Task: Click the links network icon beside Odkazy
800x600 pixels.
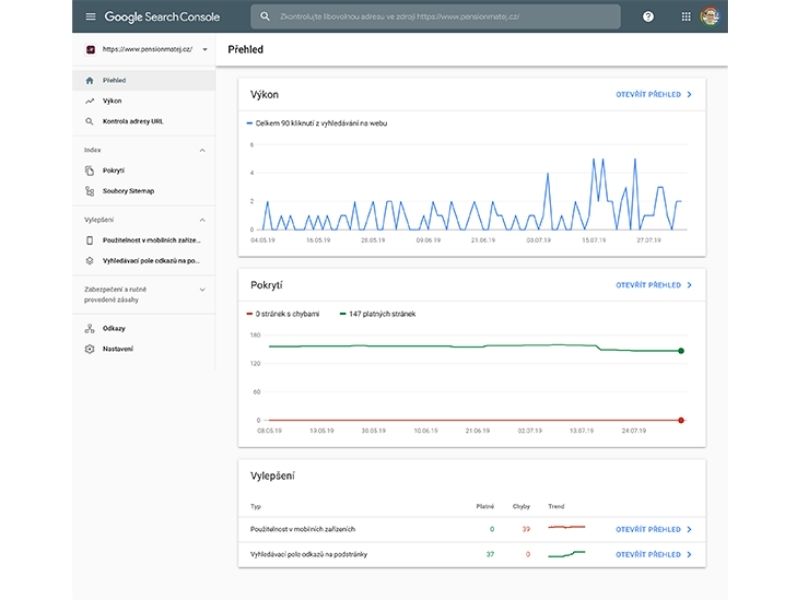Action: pyautogui.click(x=90, y=329)
